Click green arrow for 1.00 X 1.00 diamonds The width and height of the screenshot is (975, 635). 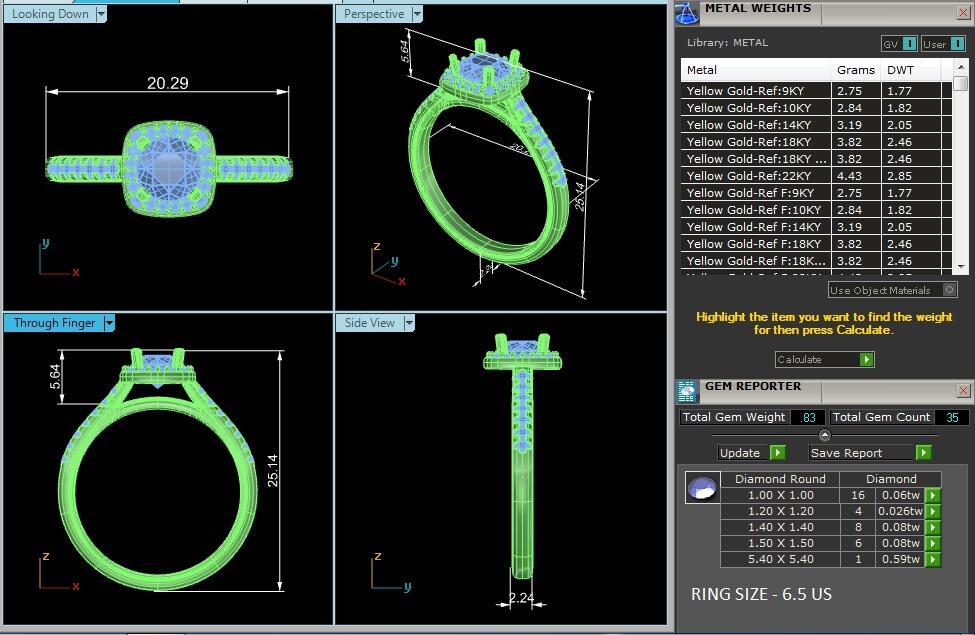[x=933, y=495]
